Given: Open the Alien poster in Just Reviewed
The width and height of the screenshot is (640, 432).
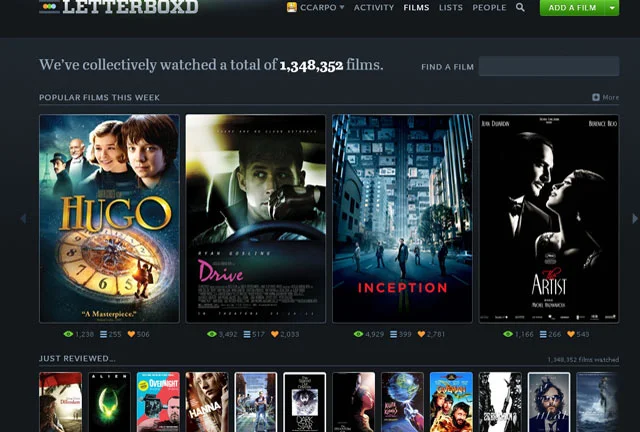Looking at the screenshot, I should (x=109, y=402).
